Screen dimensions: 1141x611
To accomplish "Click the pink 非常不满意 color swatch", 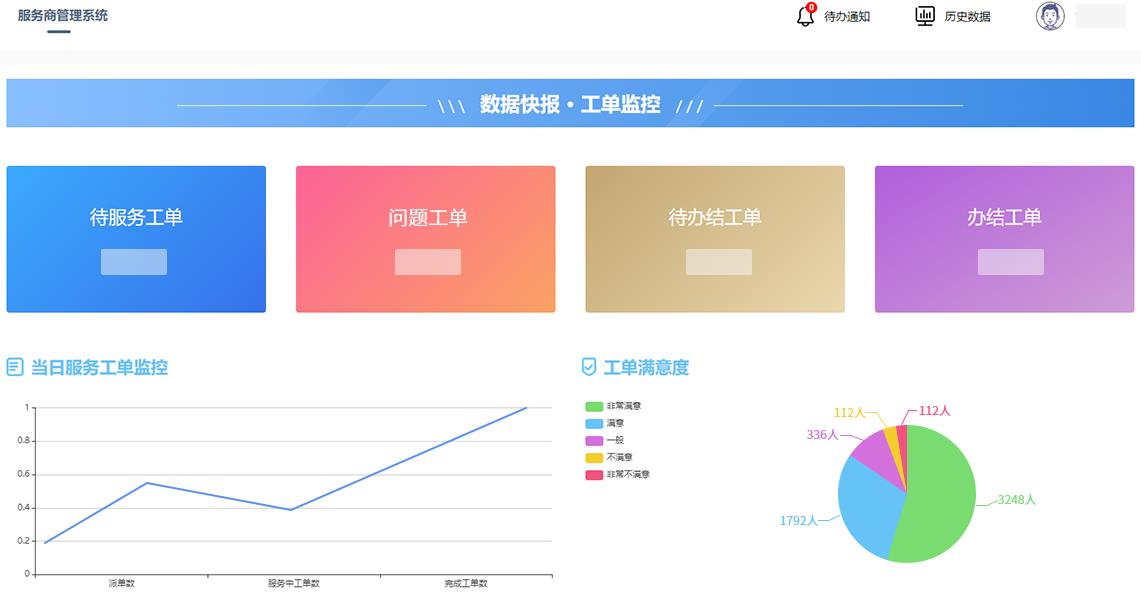I will click(x=594, y=473).
